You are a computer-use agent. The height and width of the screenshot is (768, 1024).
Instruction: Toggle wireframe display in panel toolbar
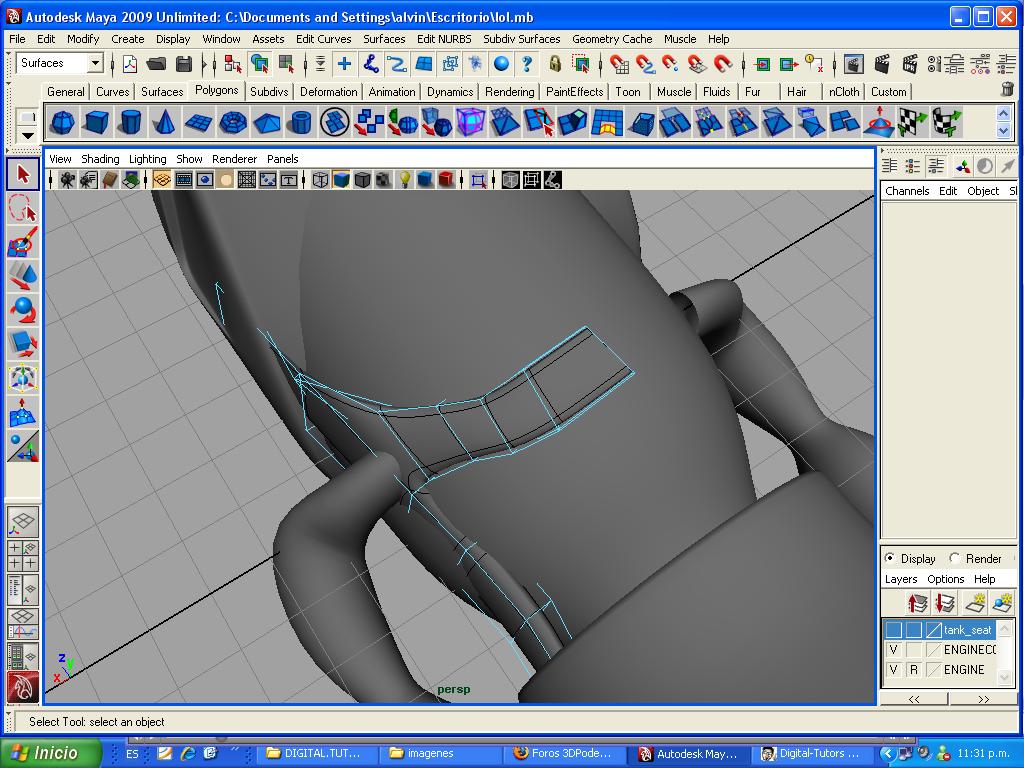pos(320,179)
